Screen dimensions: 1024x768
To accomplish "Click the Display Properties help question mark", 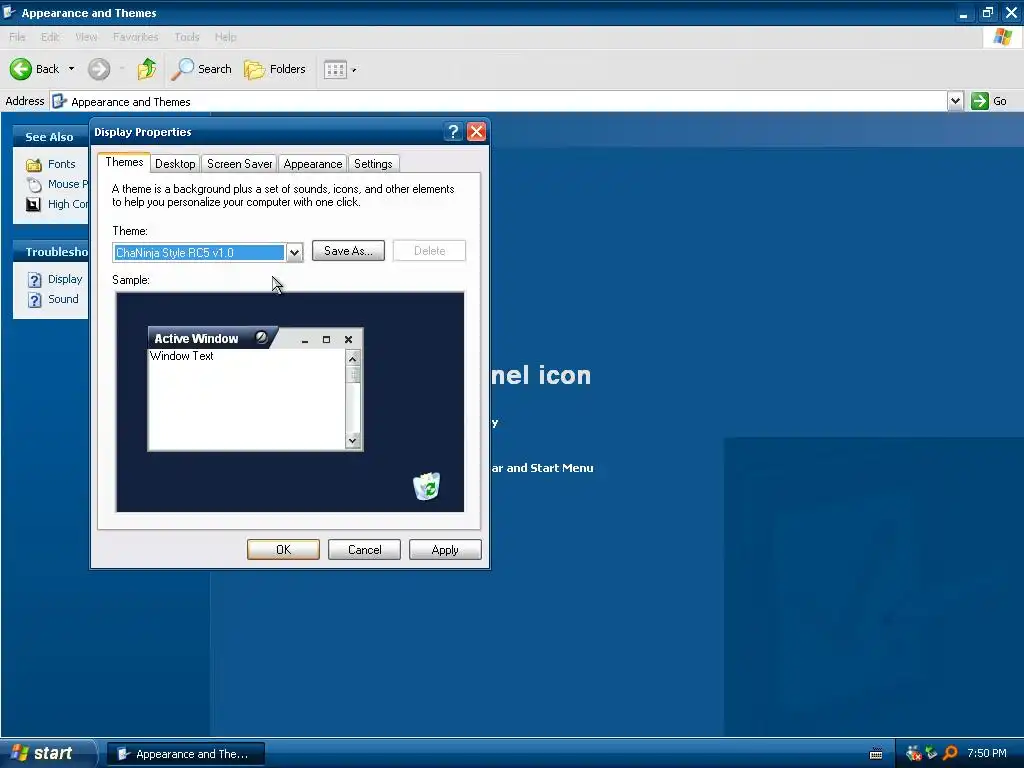I will (453, 132).
